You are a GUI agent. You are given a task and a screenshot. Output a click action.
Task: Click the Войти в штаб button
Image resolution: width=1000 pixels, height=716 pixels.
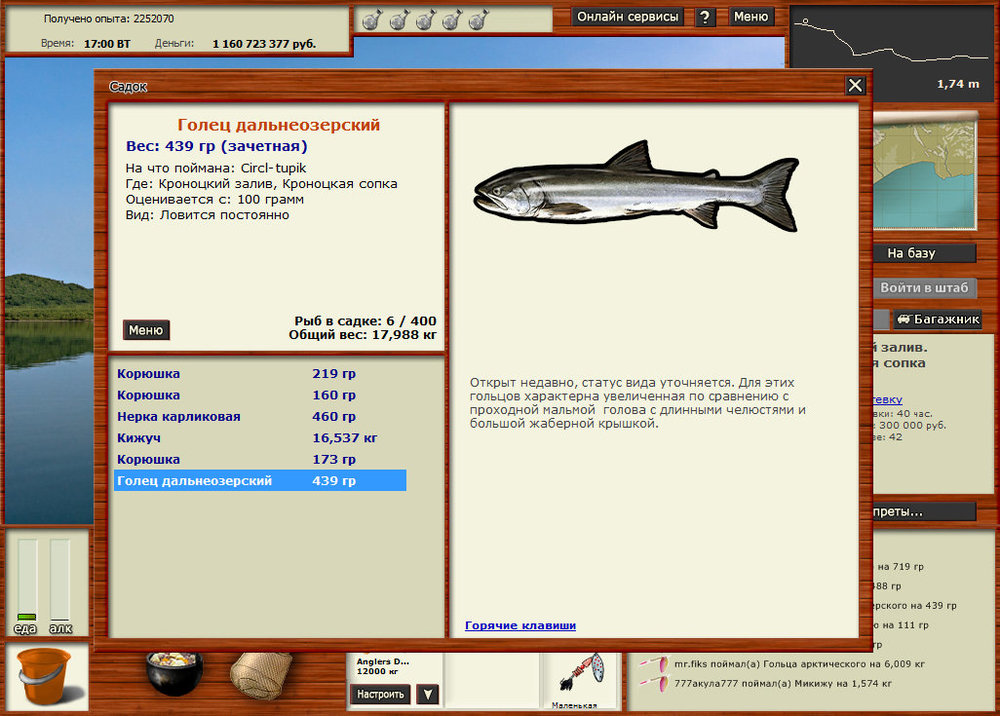pos(924,288)
